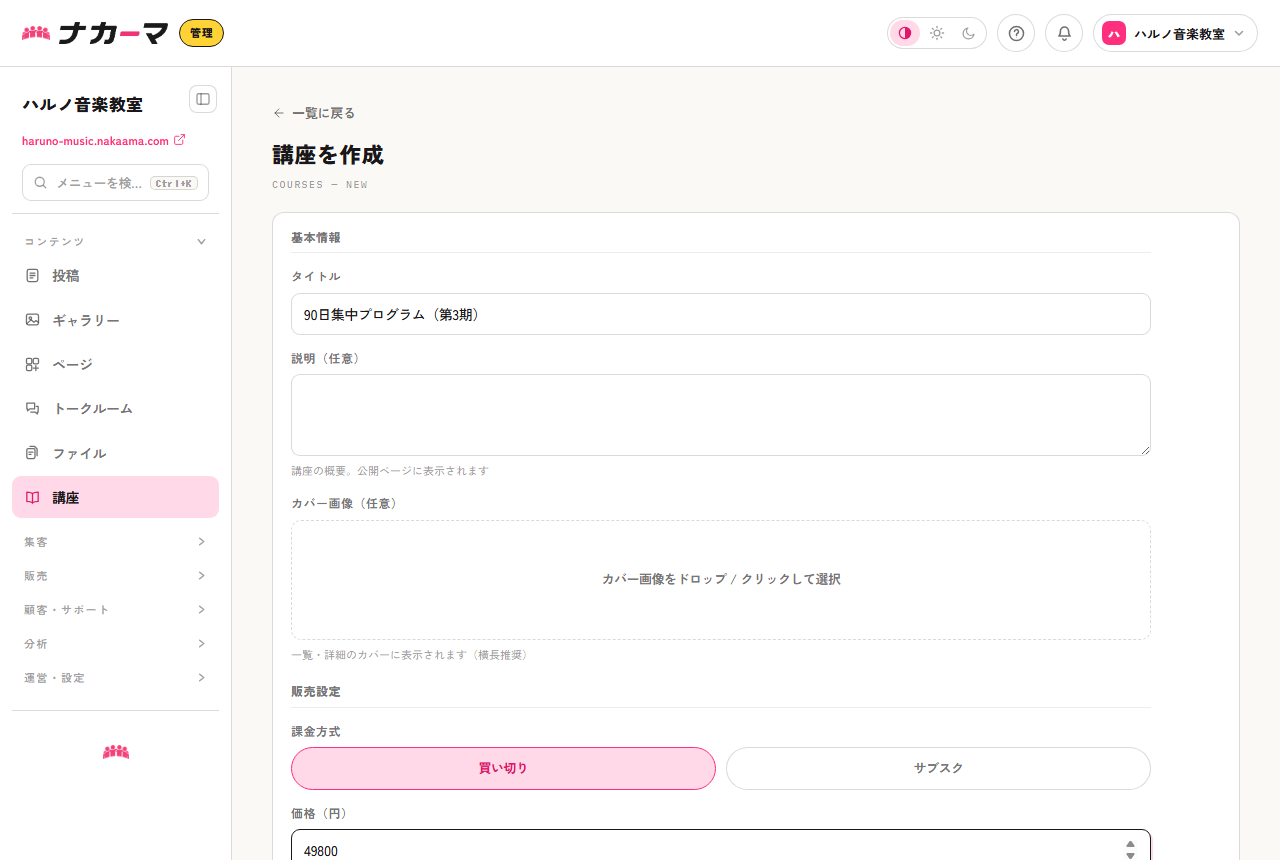Click the 講座 book icon
1280x860 pixels.
point(33,497)
